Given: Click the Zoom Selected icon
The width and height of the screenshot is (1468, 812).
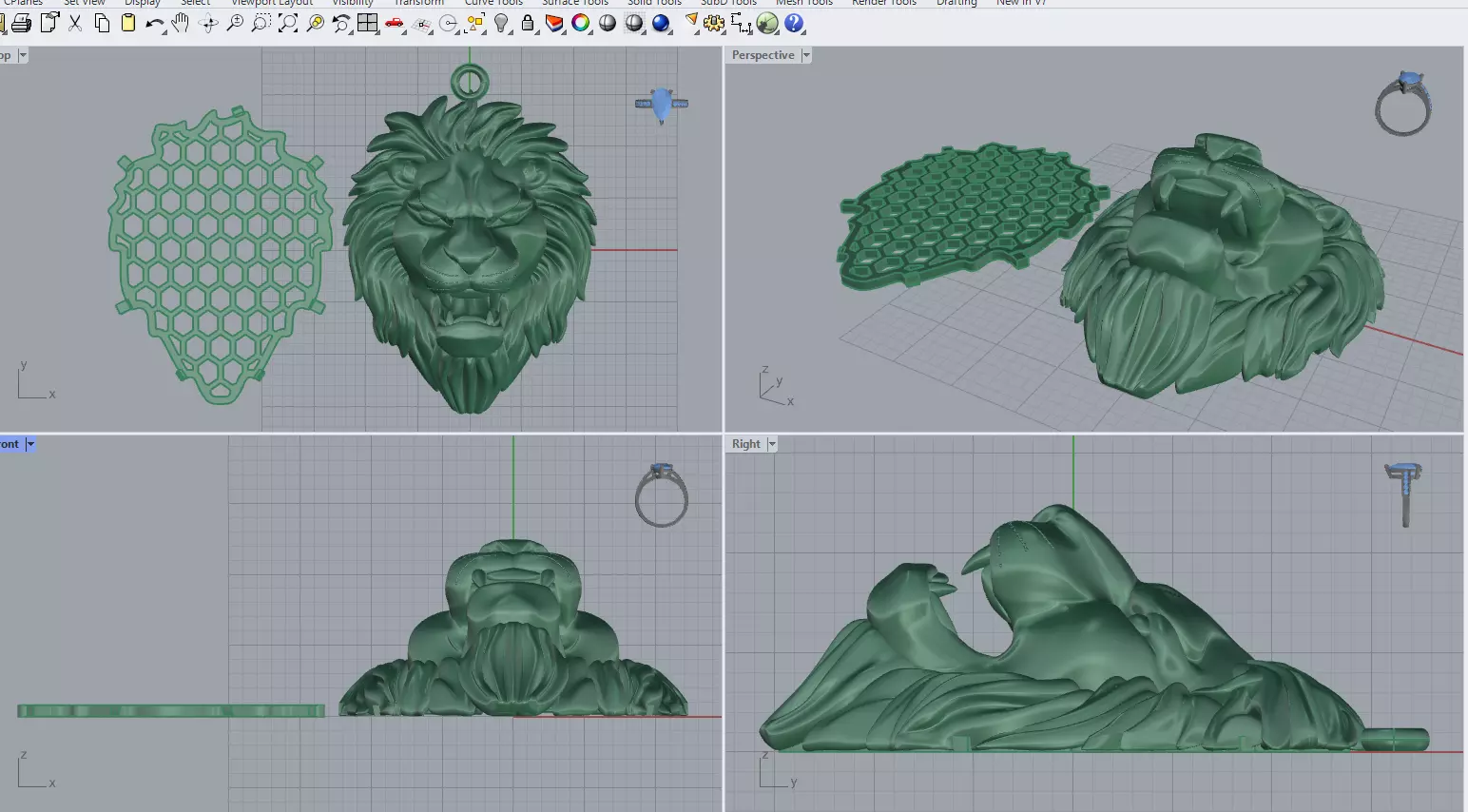Looking at the screenshot, I should (x=315, y=24).
